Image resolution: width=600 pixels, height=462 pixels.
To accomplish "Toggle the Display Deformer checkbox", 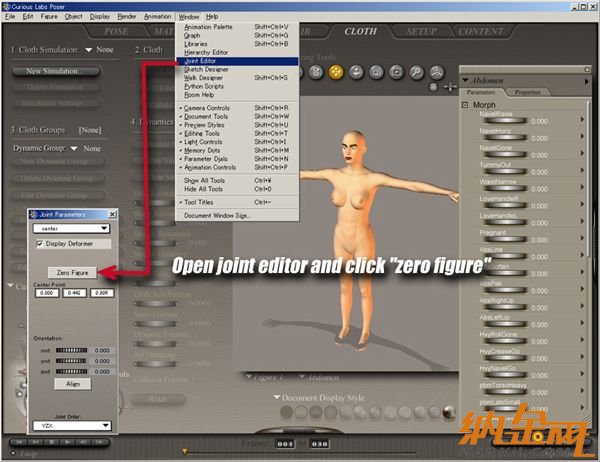I will click(39, 243).
